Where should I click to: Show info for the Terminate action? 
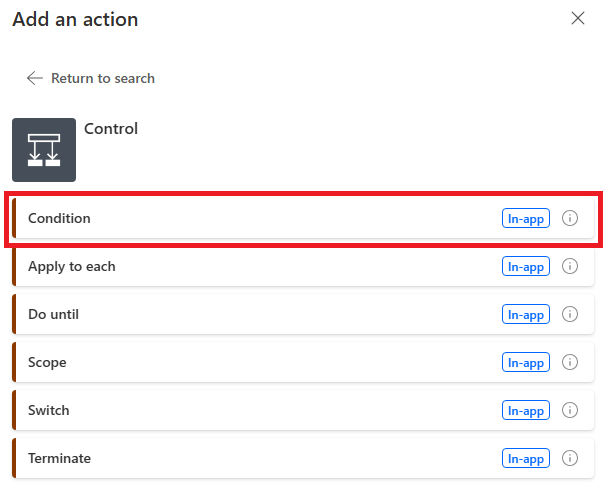(x=570, y=458)
